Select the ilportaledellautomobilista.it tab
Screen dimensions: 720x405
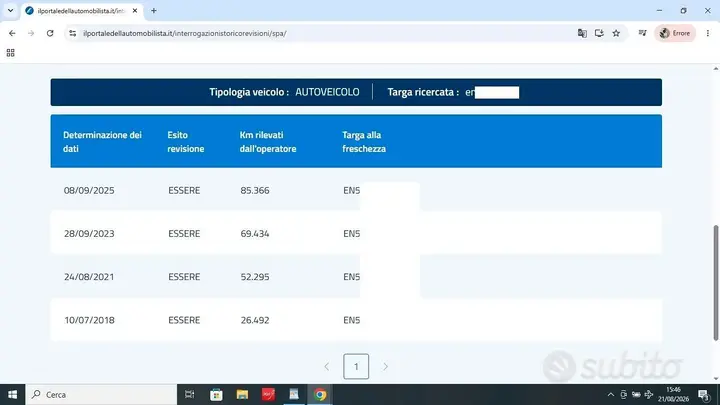[x=82, y=11]
